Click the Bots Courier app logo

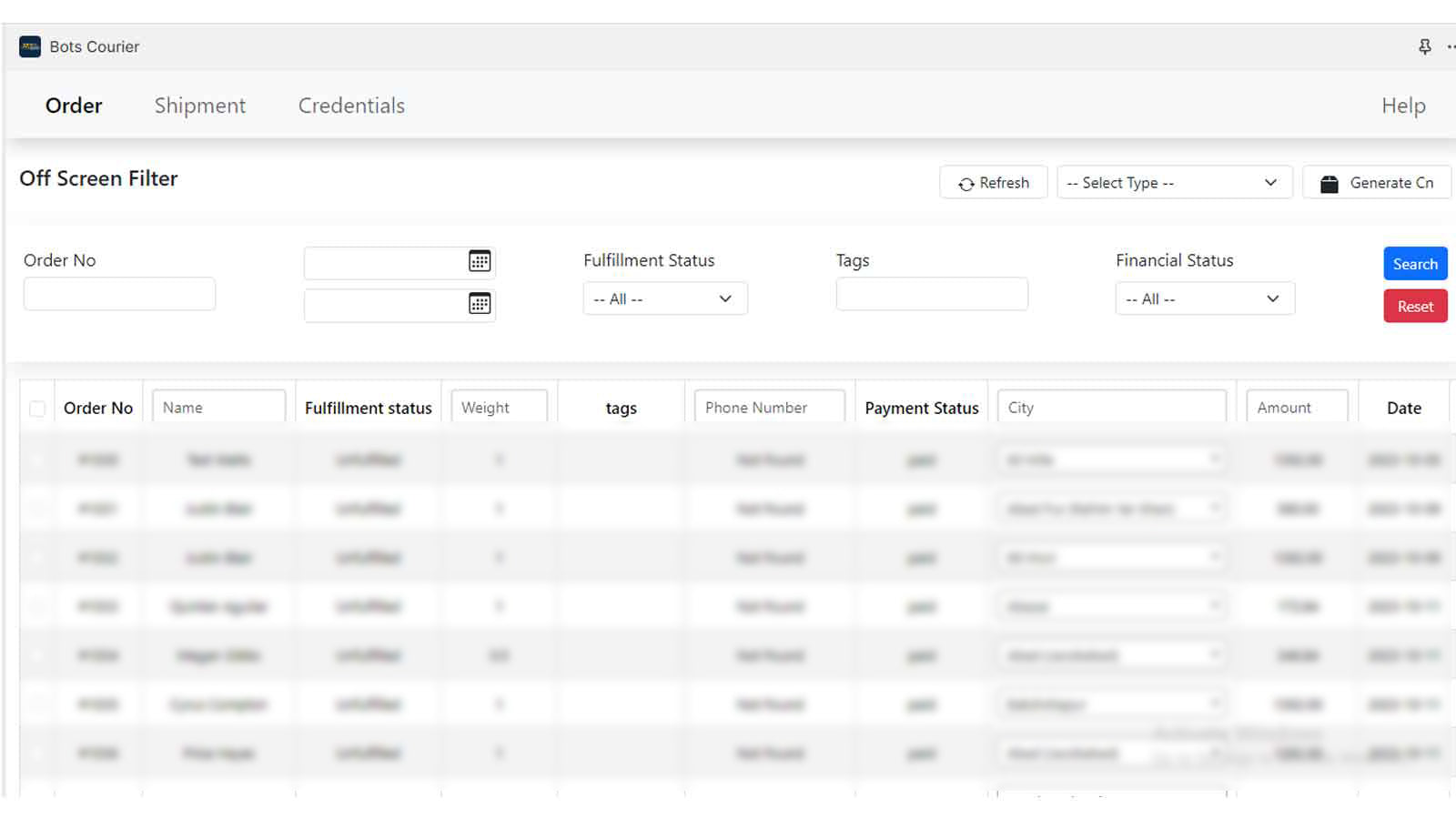coord(30,46)
